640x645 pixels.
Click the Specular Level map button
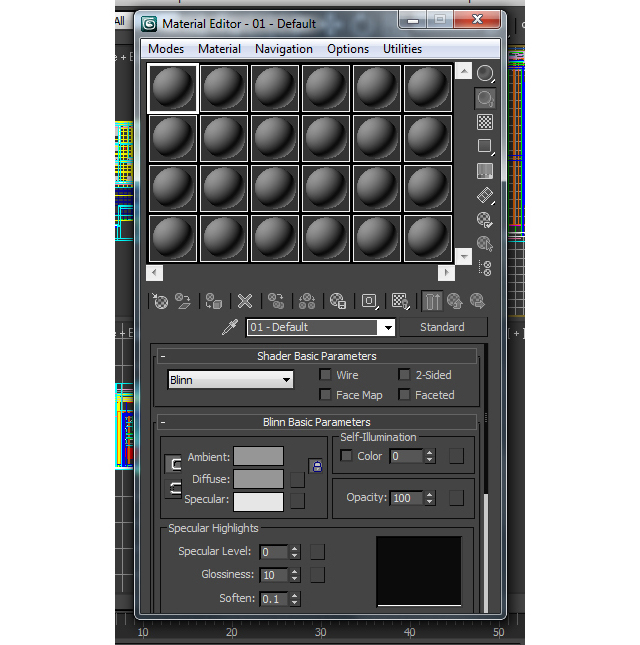click(317, 552)
